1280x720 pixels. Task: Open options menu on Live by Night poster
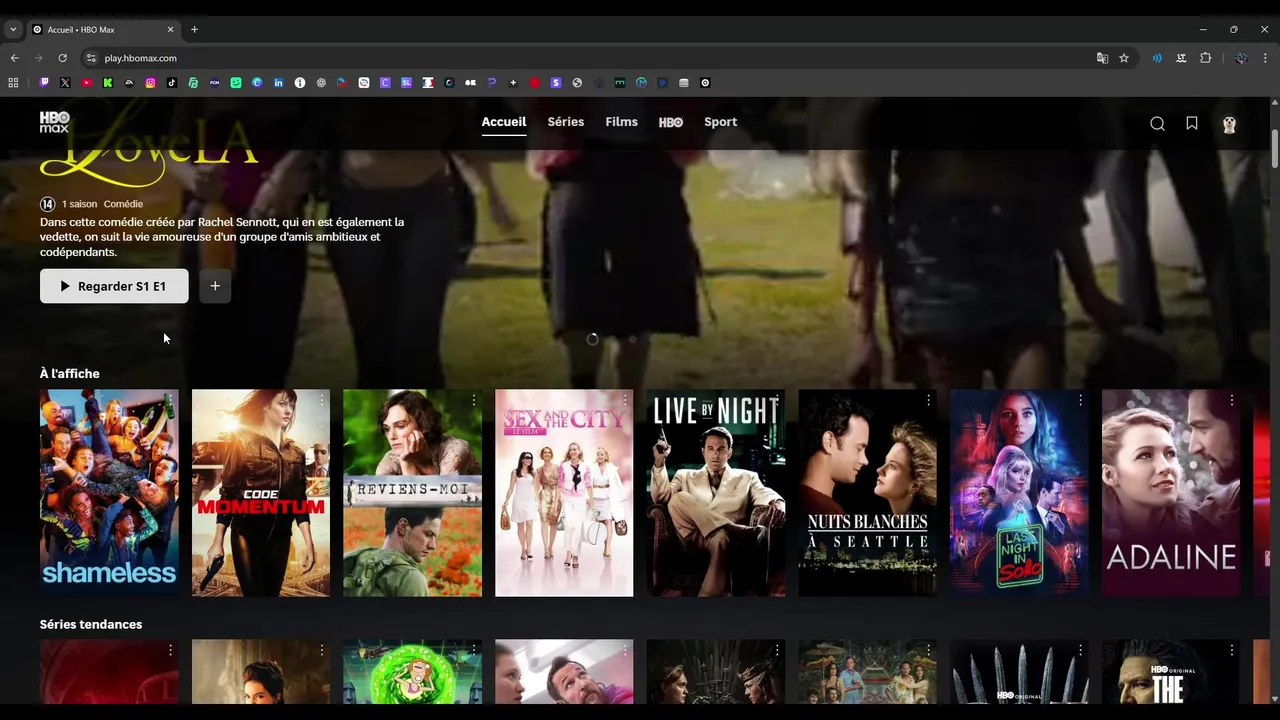click(x=777, y=400)
